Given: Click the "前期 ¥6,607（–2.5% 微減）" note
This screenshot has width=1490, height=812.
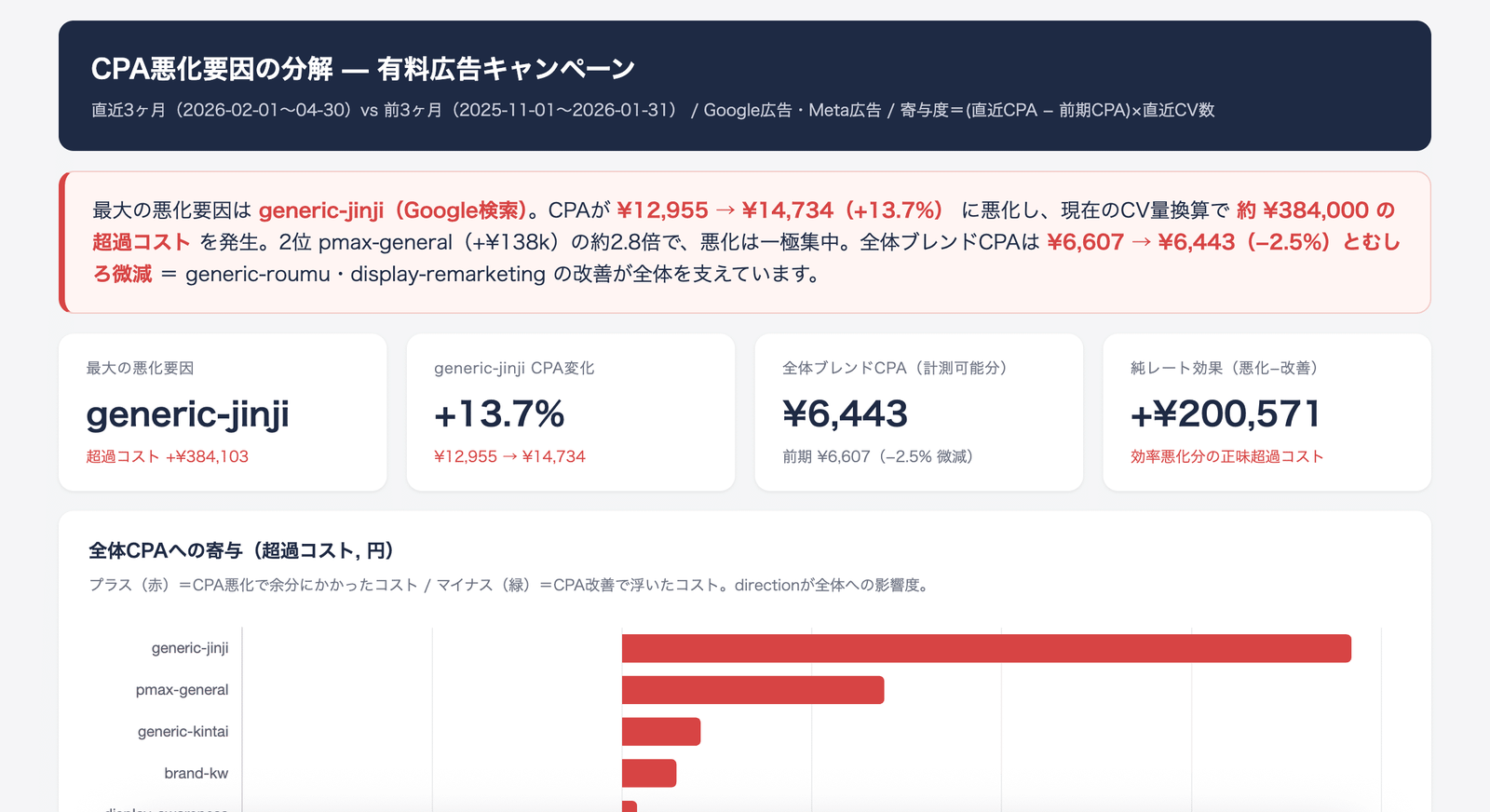Looking at the screenshot, I should pyautogui.click(x=881, y=456).
